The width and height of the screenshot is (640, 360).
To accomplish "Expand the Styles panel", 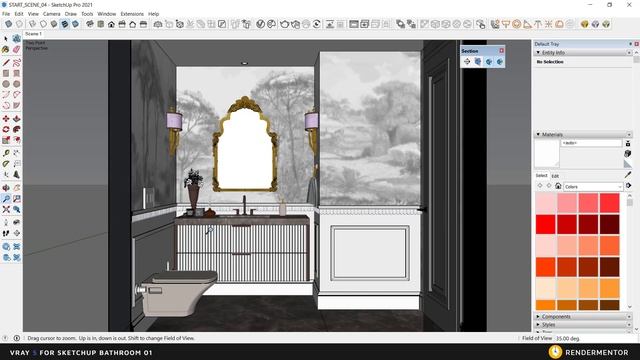I will click(538, 324).
